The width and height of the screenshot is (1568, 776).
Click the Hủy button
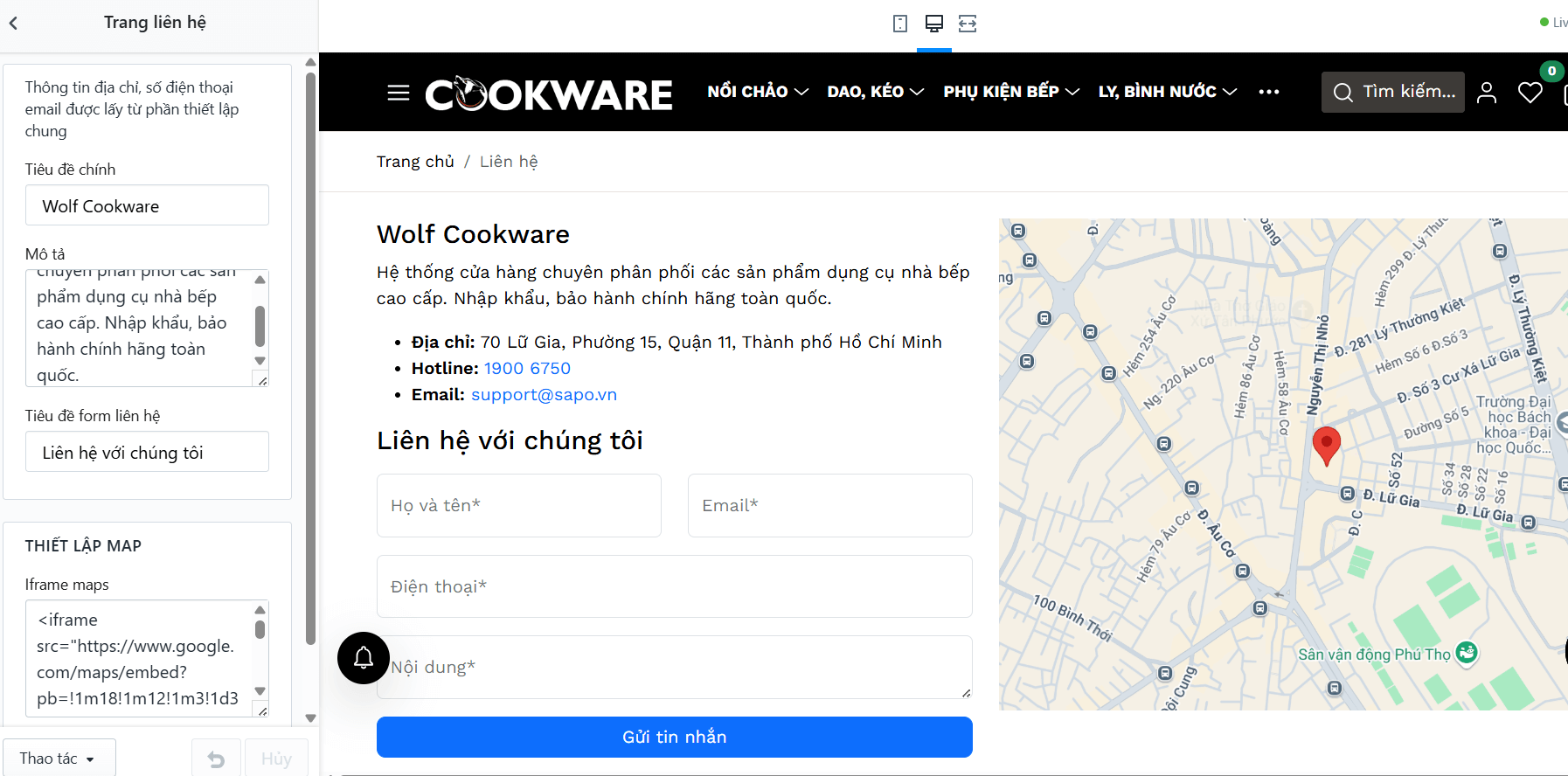[x=276, y=759]
